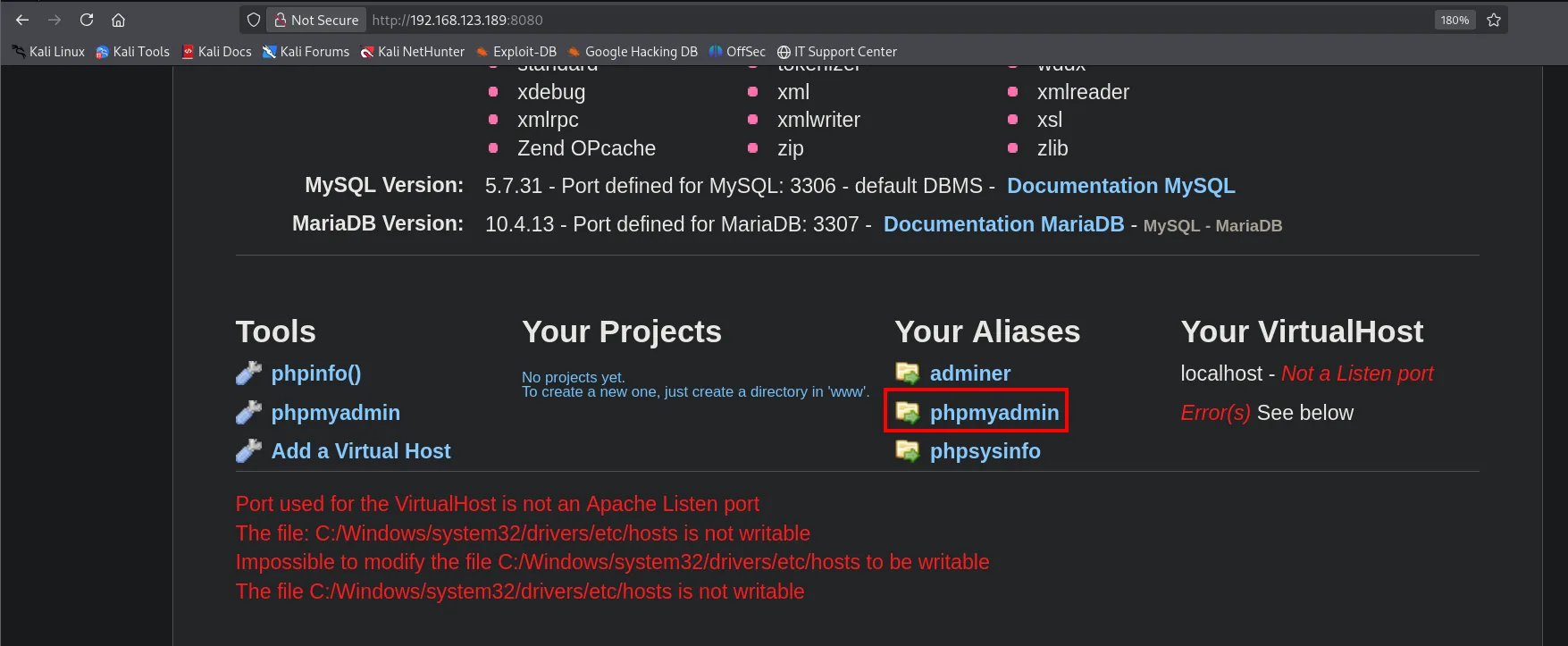This screenshot has height=646, width=1568.
Task: Open the Kali Docs bookmark
Action: coord(216,52)
